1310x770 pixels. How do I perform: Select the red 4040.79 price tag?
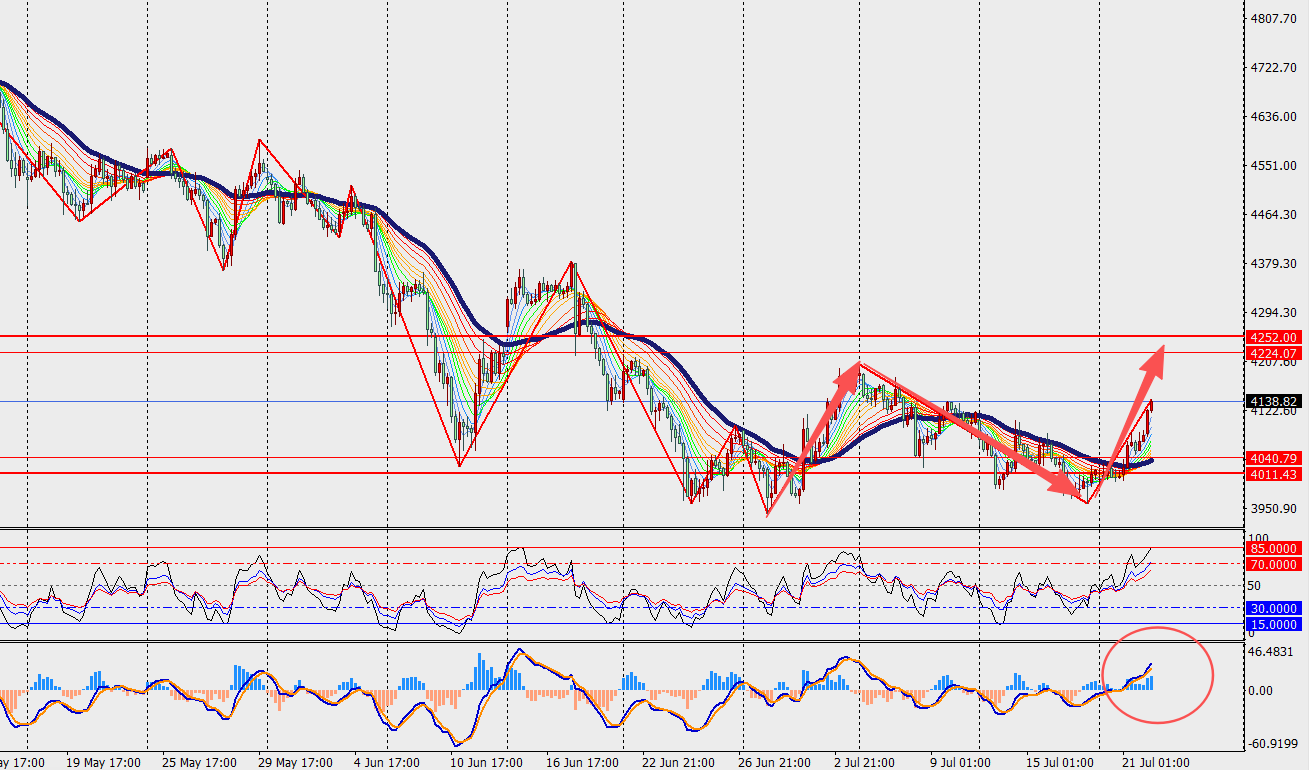point(1274,458)
